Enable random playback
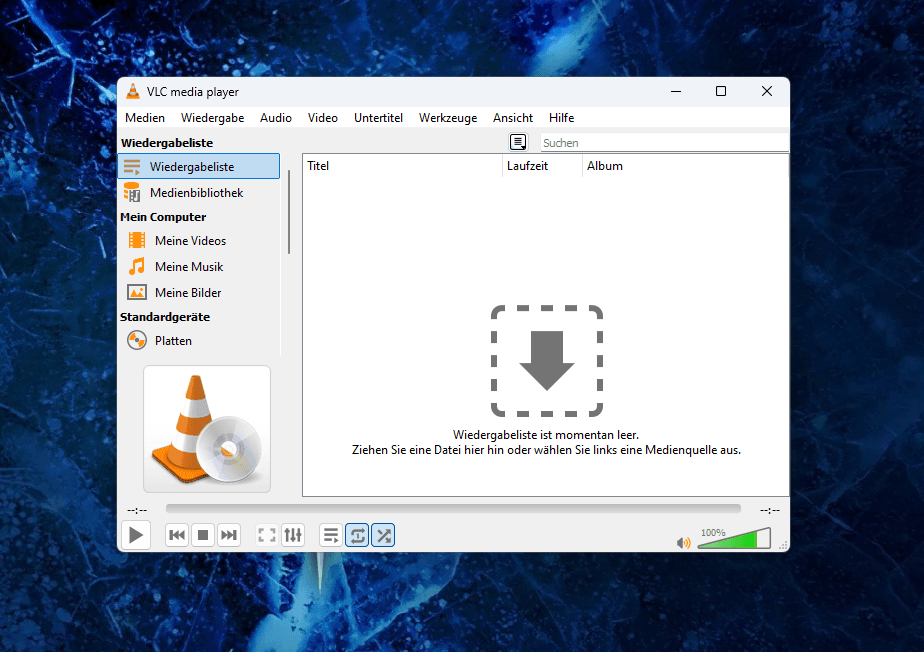 (x=383, y=535)
